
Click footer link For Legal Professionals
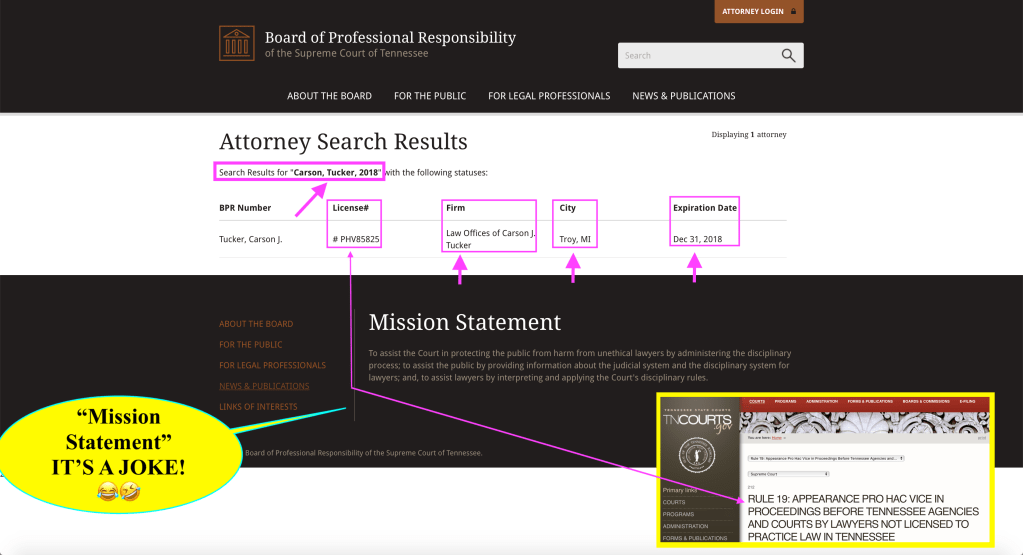pos(272,365)
